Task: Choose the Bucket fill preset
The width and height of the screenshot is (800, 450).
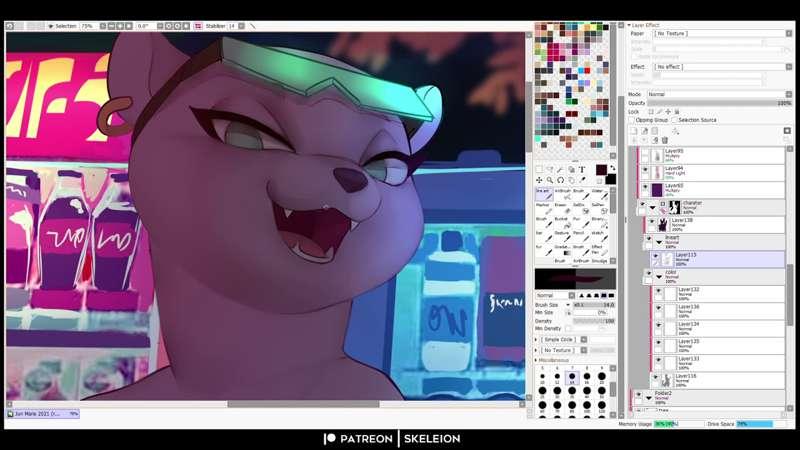Action: click(x=562, y=222)
